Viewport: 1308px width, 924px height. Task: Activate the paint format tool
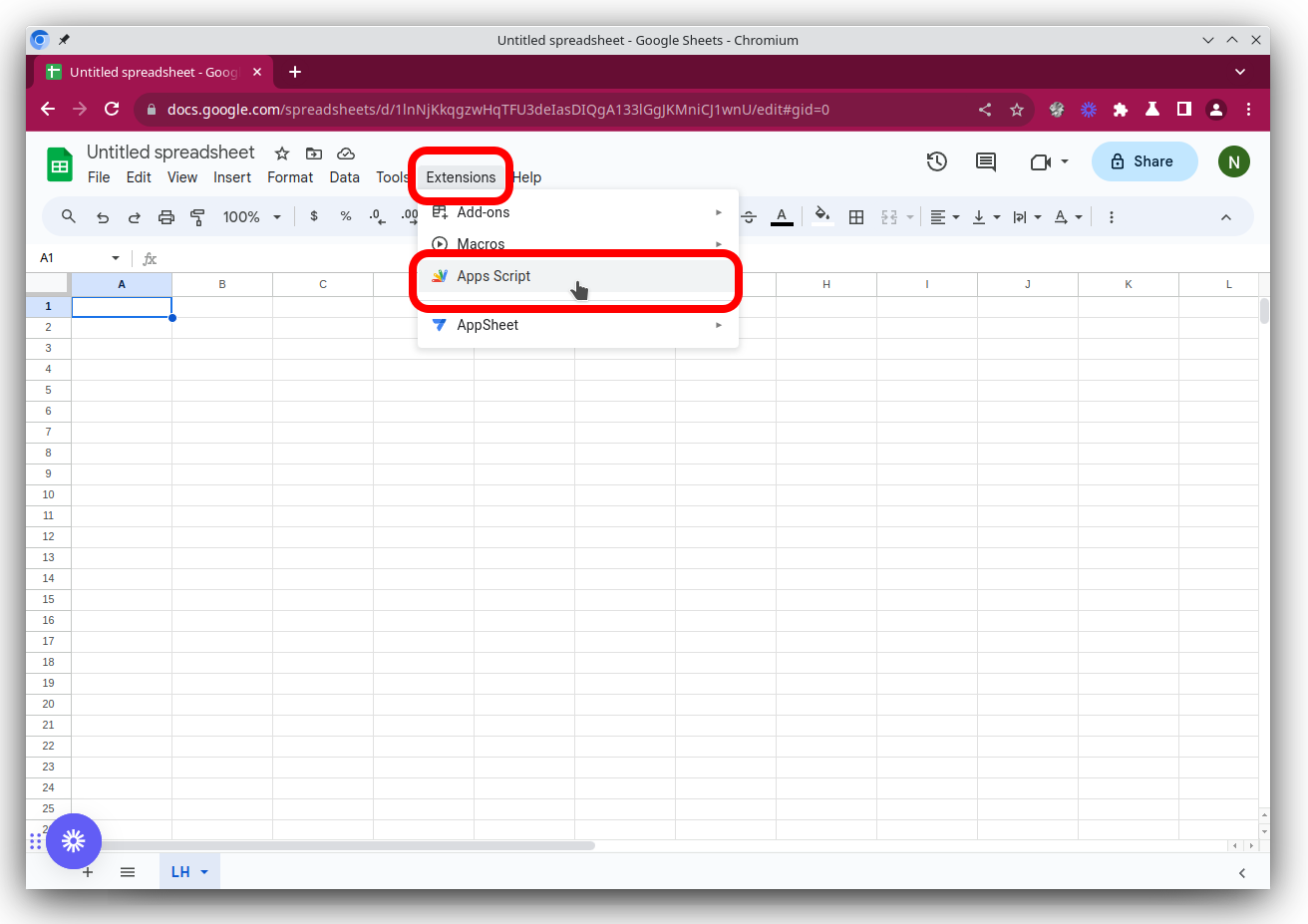pos(197,217)
